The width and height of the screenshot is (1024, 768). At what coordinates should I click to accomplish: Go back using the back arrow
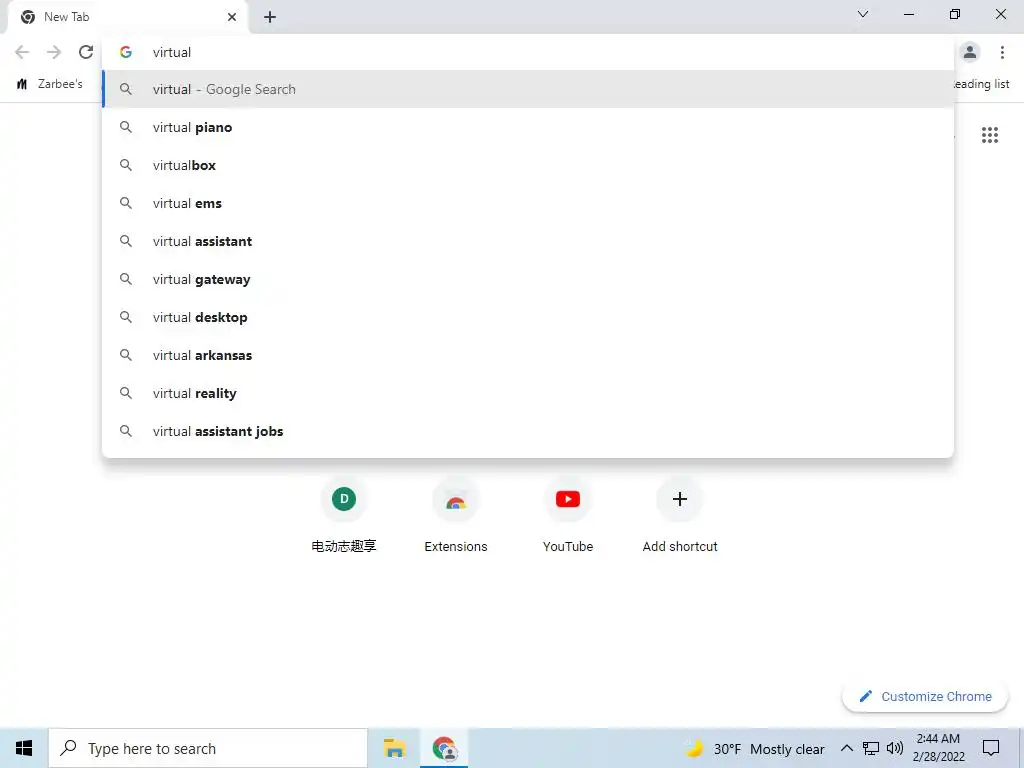tap(22, 52)
